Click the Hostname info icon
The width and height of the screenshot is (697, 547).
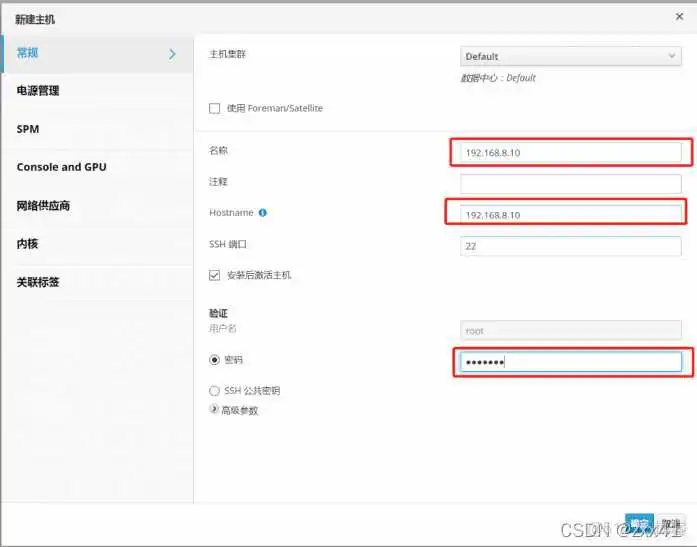coord(263,213)
